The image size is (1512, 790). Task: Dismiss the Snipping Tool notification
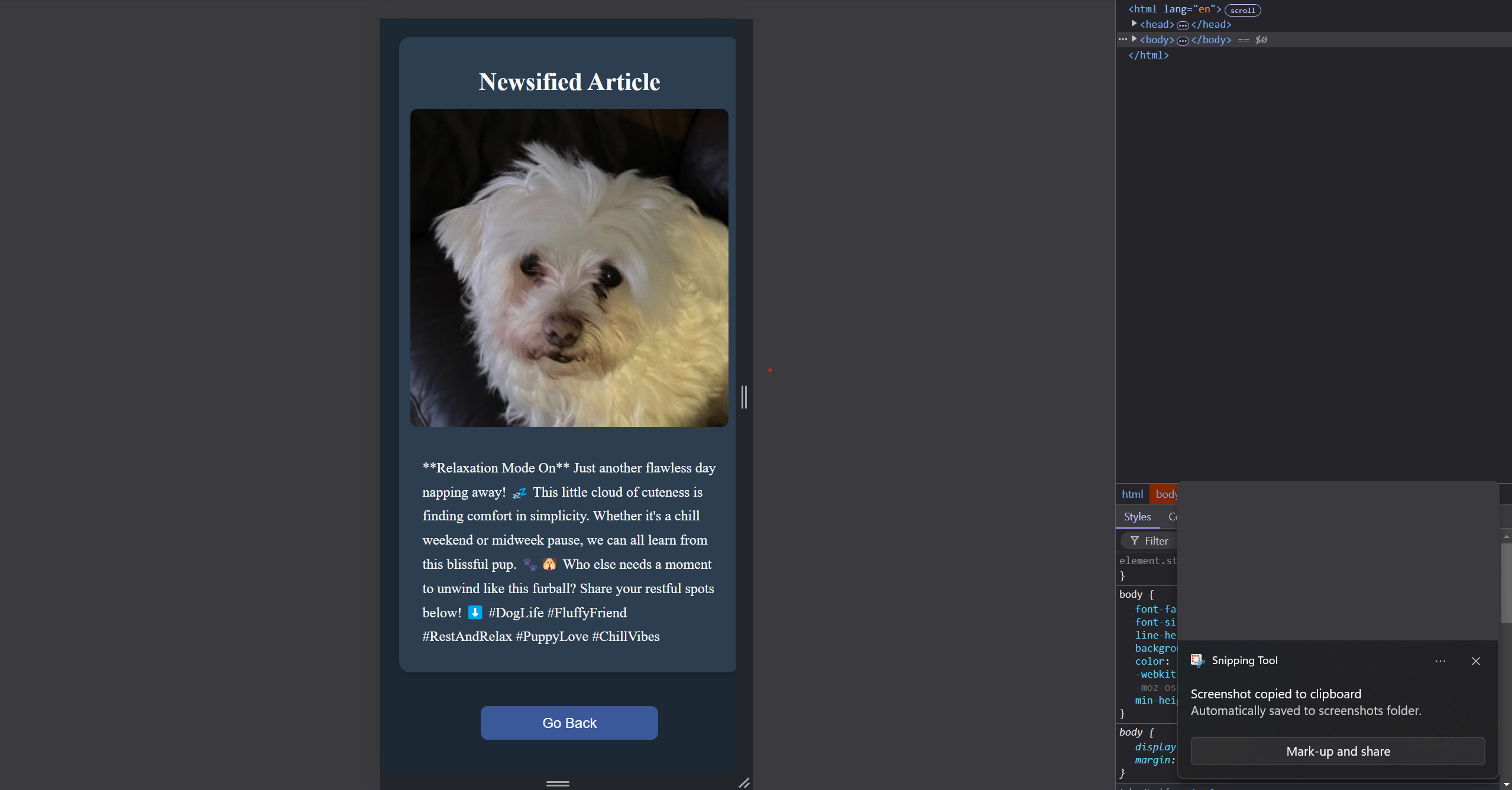[x=1475, y=661]
